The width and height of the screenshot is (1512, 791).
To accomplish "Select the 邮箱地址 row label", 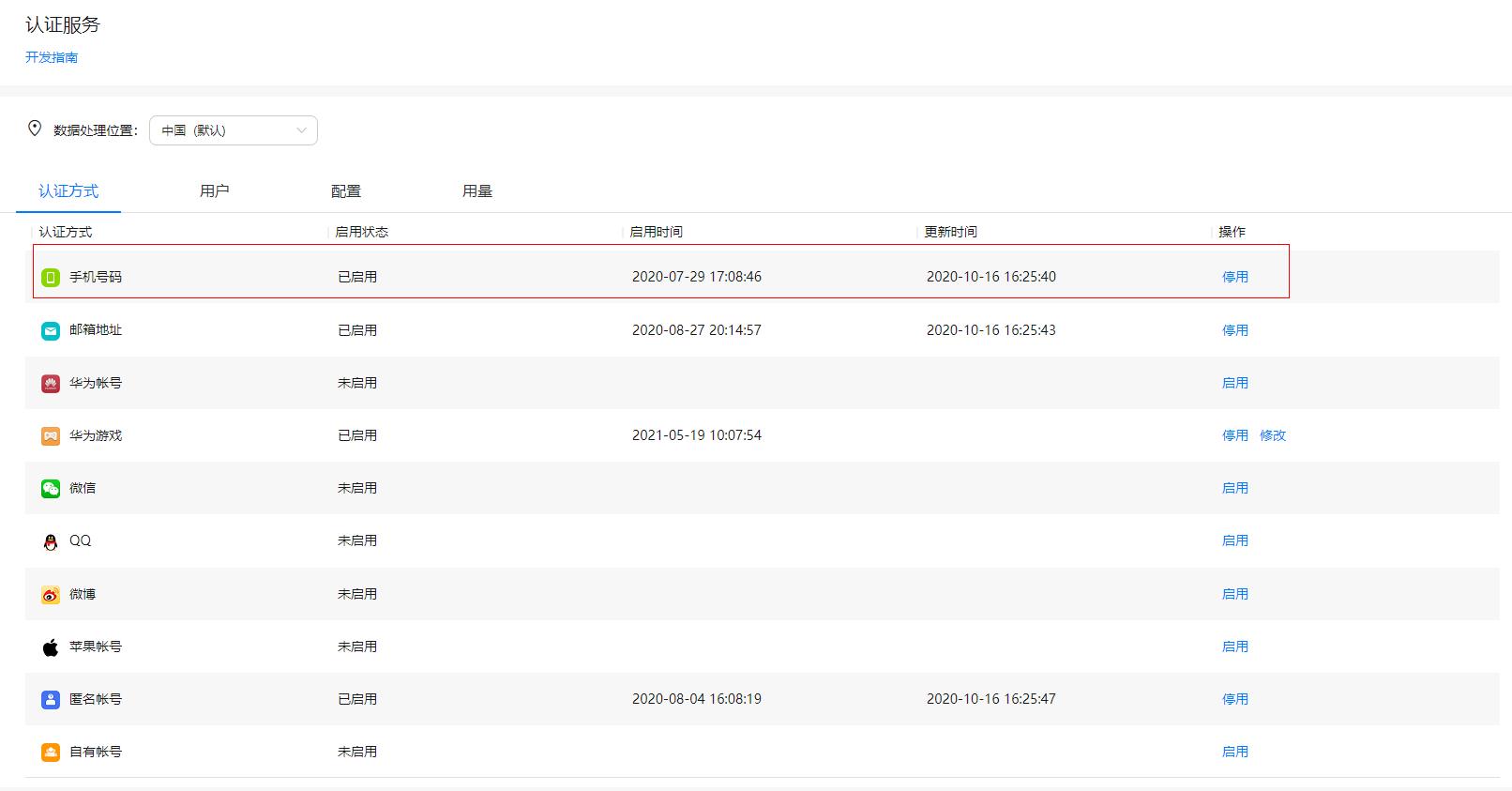I will pyautogui.click(x=96, y=330).
